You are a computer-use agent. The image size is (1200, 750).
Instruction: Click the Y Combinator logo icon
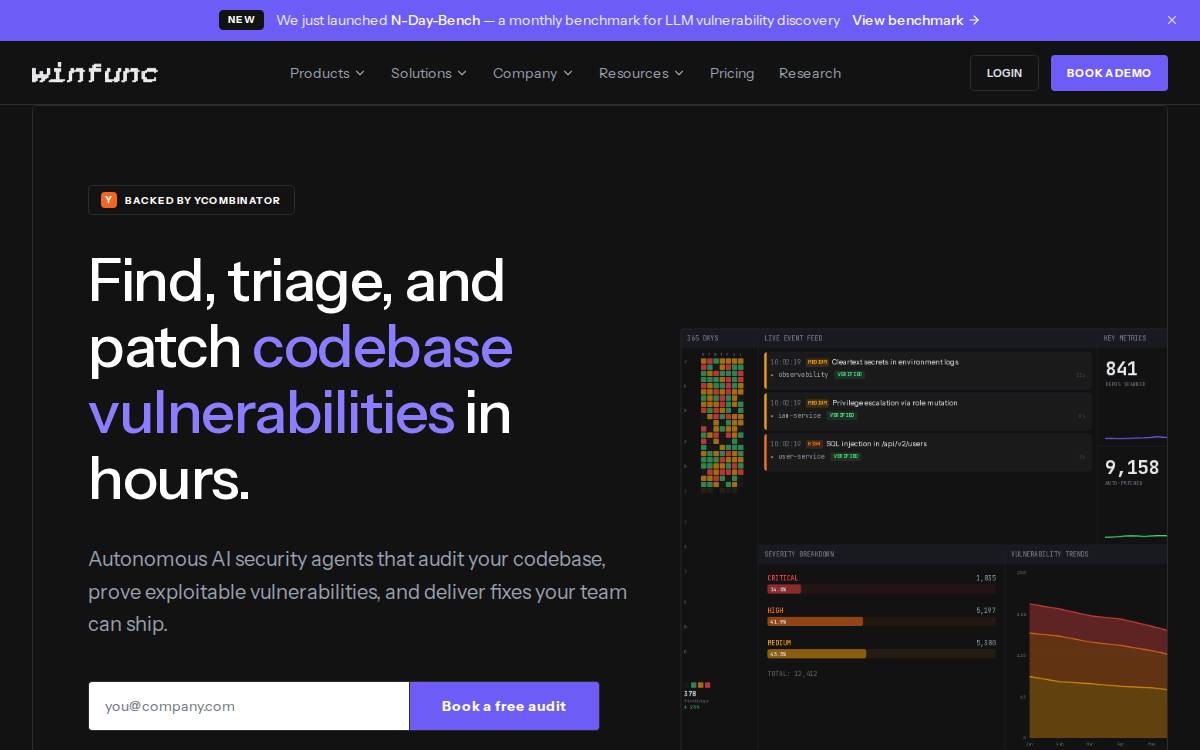(109, 200)
